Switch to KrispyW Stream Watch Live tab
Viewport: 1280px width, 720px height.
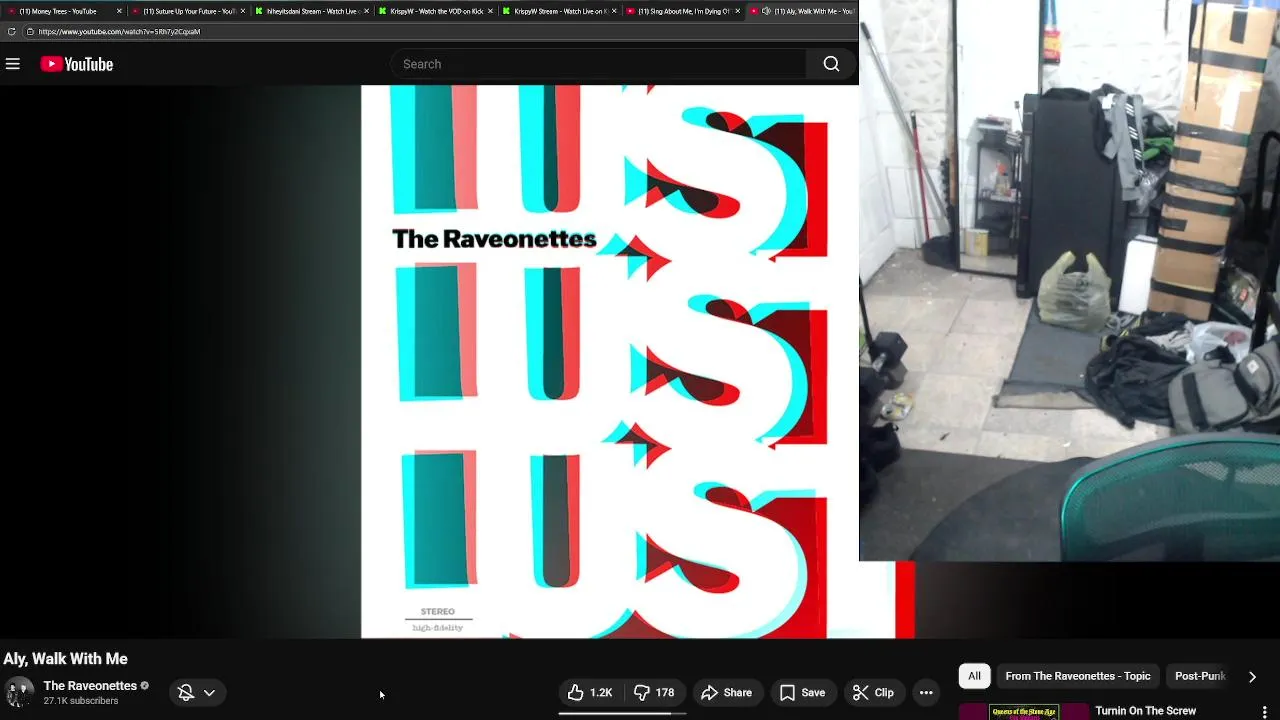pyautogui.click(x=560, y=11)
